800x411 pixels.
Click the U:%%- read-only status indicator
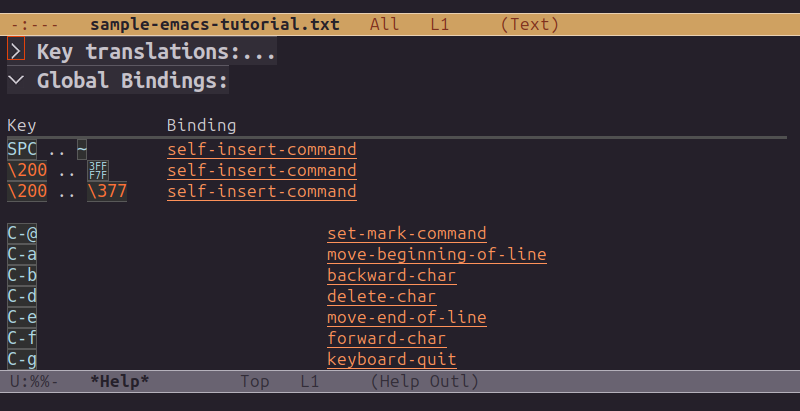34,381
